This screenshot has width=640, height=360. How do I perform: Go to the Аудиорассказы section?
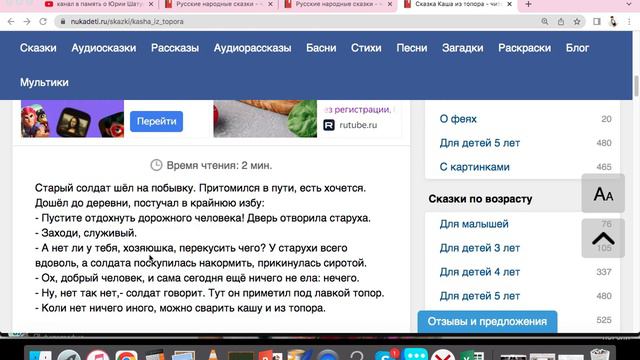252,48
